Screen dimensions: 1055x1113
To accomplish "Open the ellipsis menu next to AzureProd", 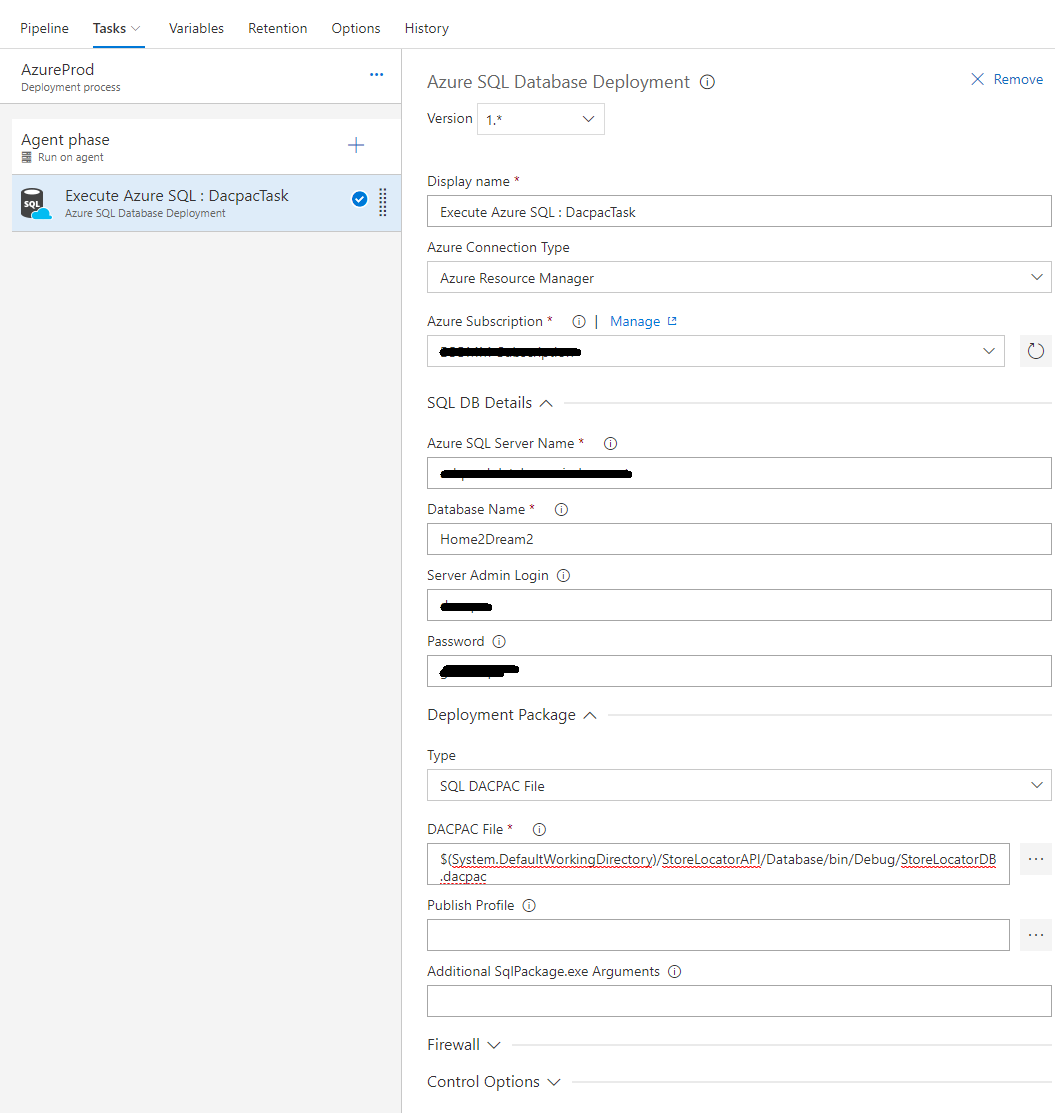I will 376,74.
